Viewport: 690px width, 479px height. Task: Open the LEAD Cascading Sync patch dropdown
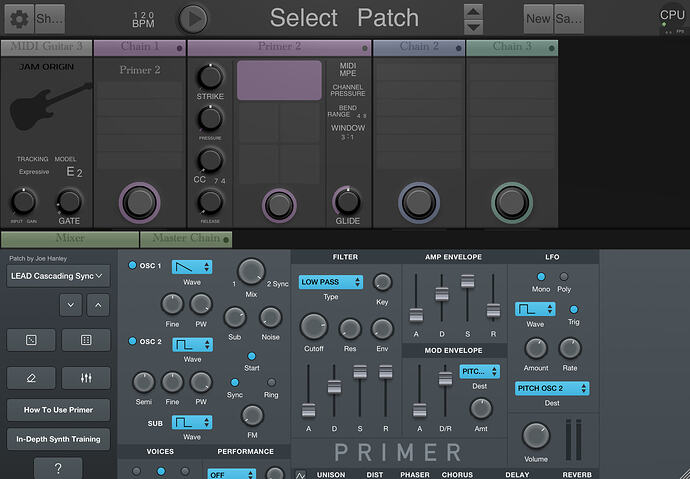pyautogui.click(x=58, y=276)
